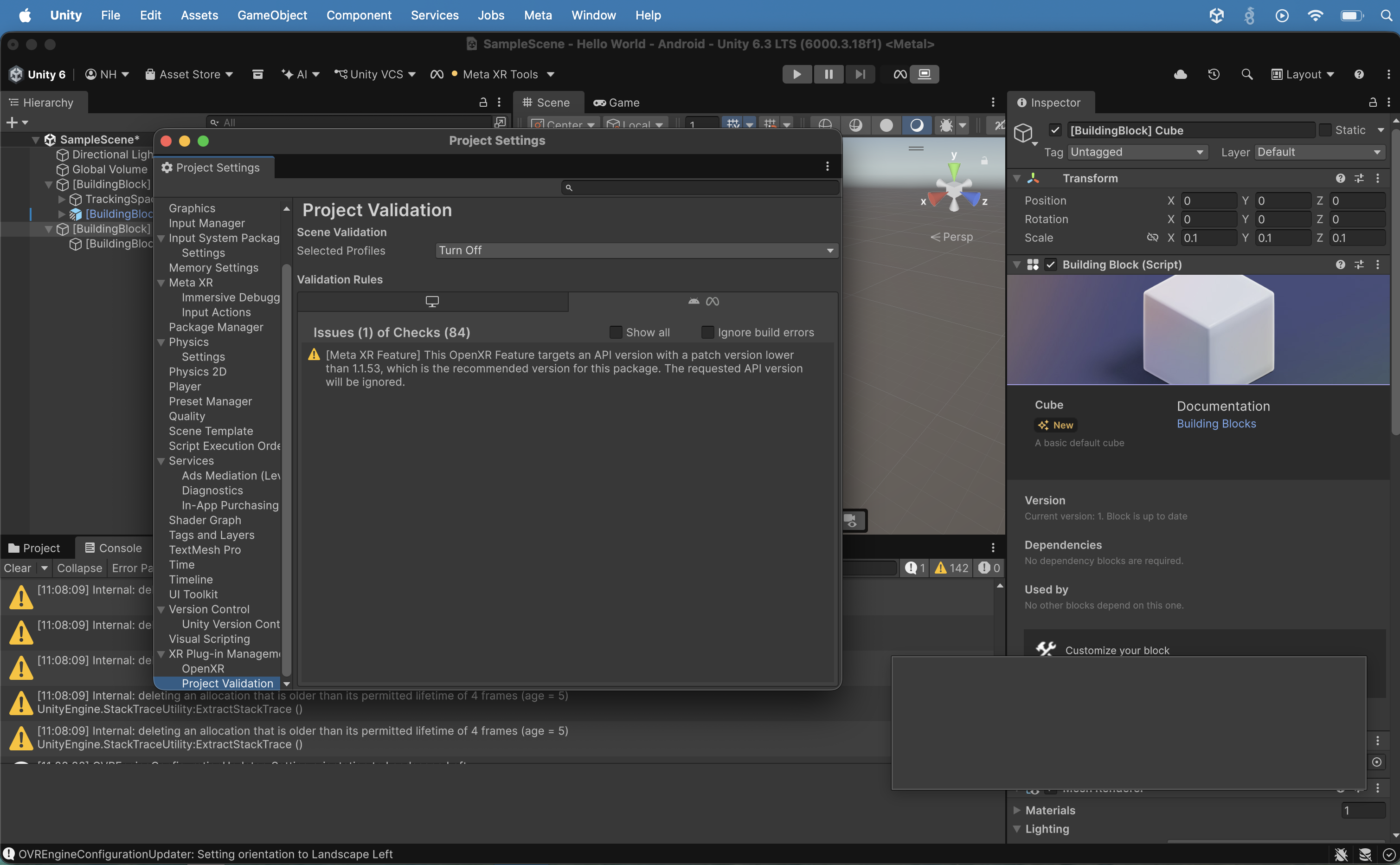Click the Project Settings sidebar scrollbar

pos(287,469)
